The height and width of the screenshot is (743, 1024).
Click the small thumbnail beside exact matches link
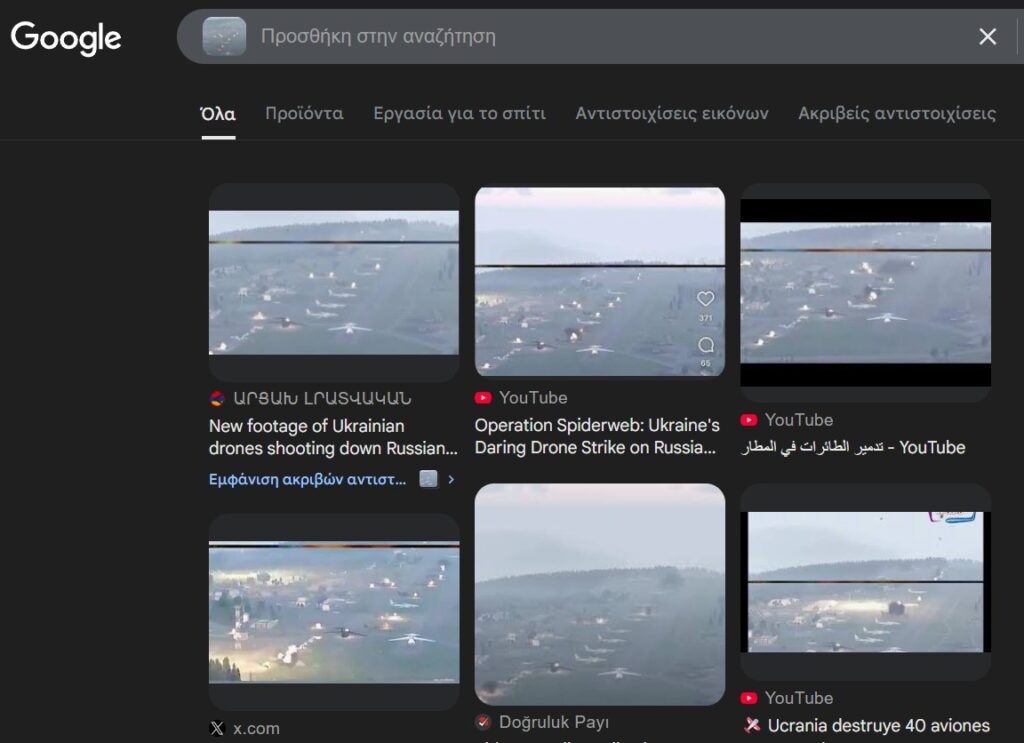pos(428,479)
